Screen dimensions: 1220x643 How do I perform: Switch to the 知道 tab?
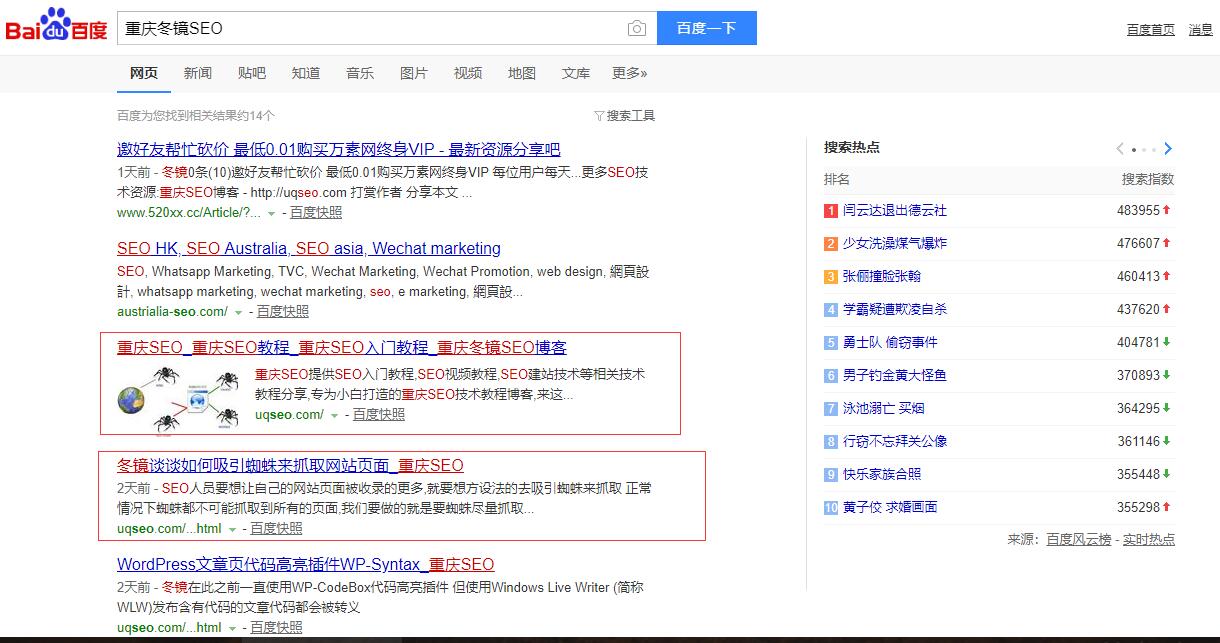pos(306,73)
